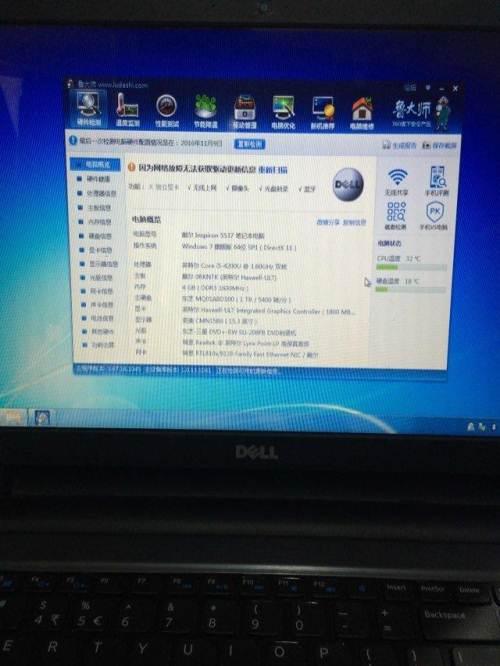Image resolution: width=500 pixels, height=666 pixels.
Task: Open the 节能降温 green leaf tool
Action: [206, 112]
